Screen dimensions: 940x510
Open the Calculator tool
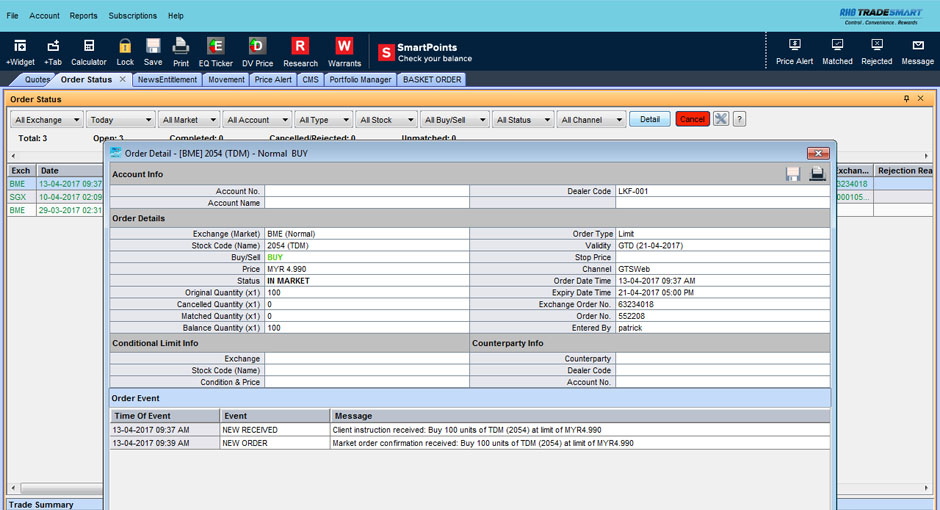point(89,52)
